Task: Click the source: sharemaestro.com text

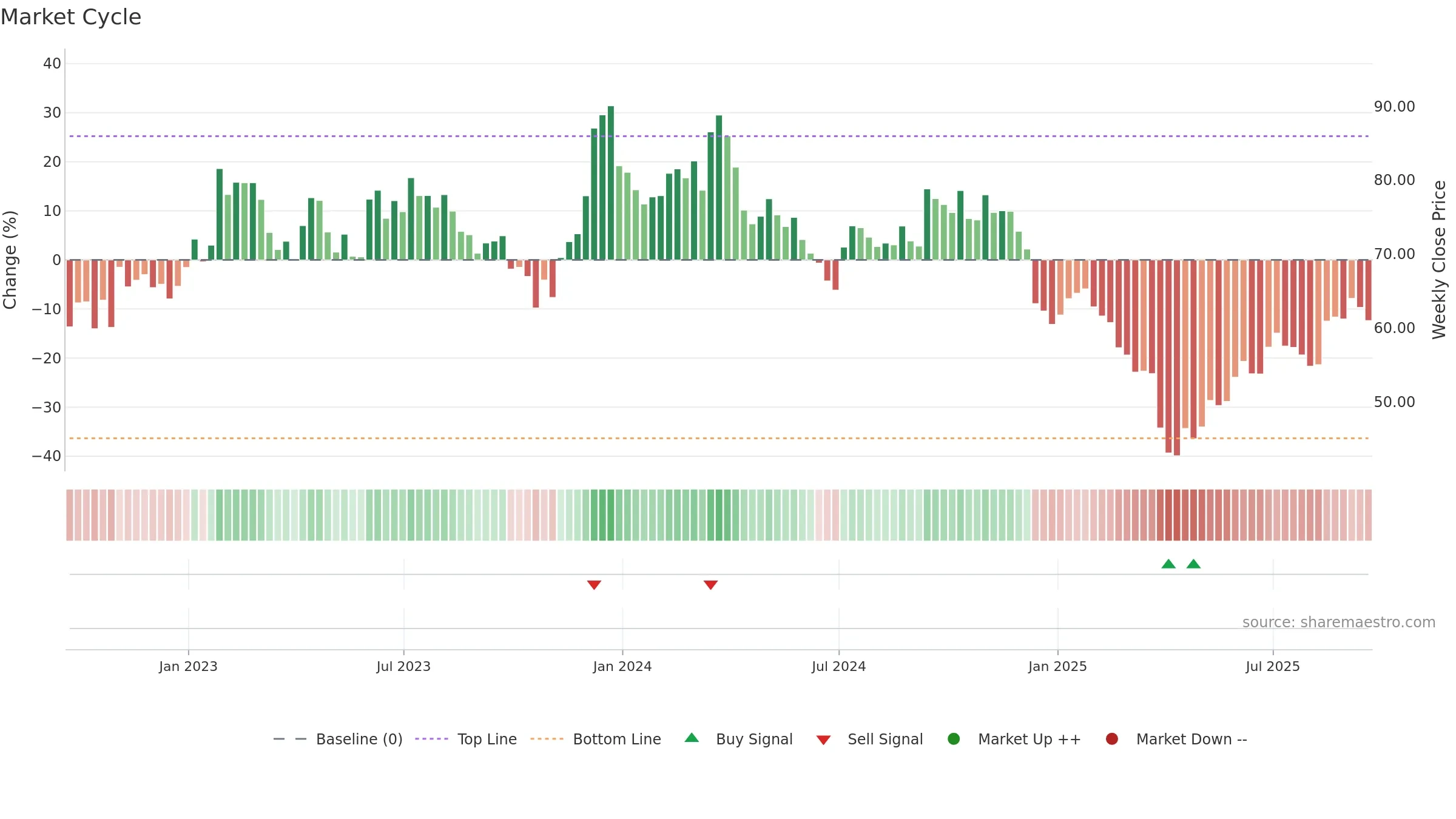Action: [x=1339, y=622]
